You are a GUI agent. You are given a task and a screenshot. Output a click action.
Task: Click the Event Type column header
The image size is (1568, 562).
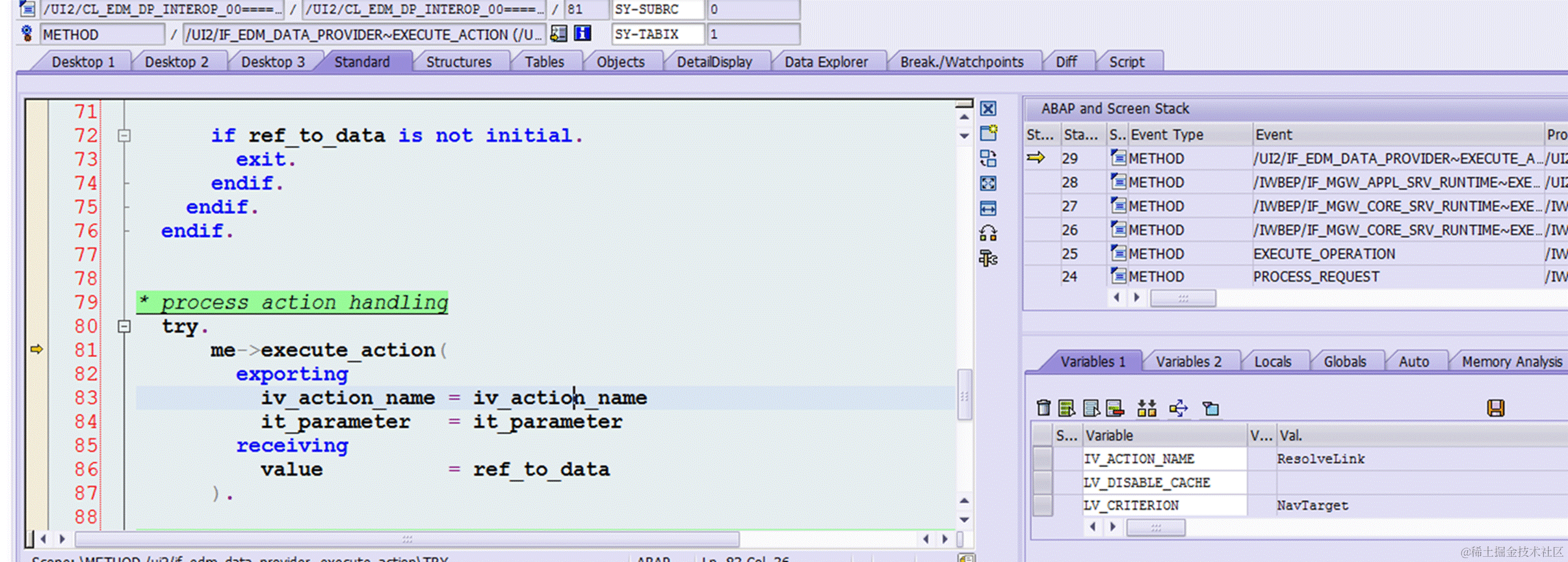click(1190, 135)
